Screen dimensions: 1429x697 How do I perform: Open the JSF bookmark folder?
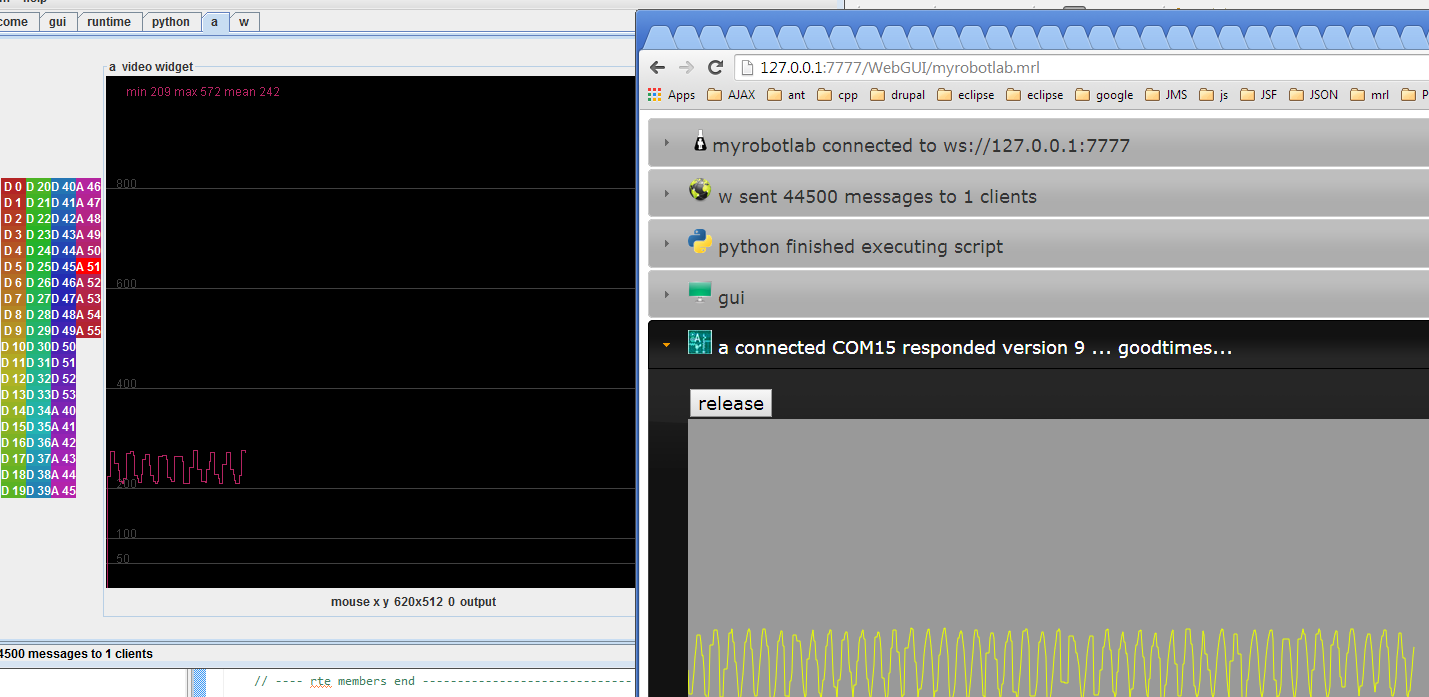1259,95
